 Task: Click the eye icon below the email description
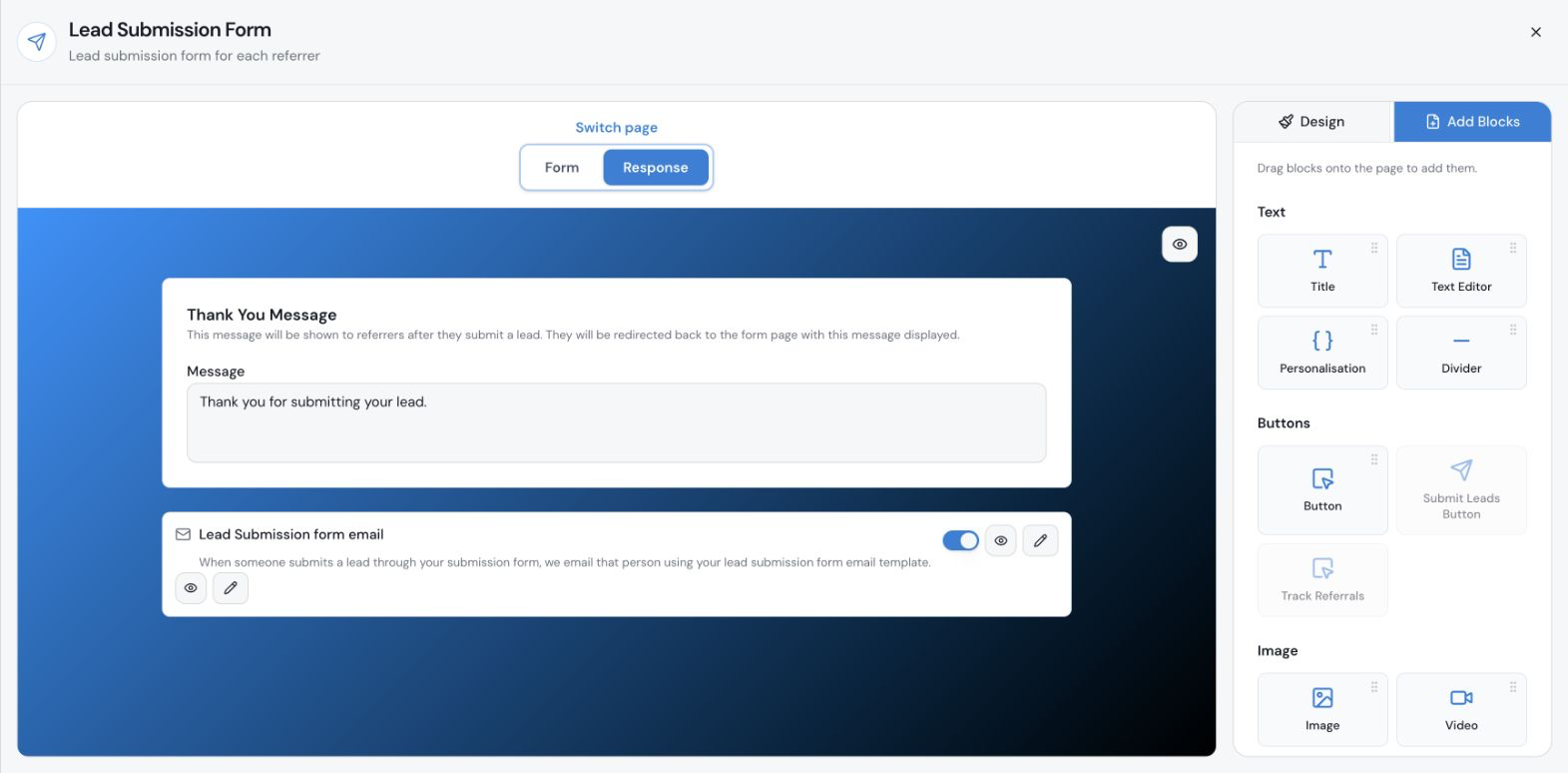click(191, 588)
